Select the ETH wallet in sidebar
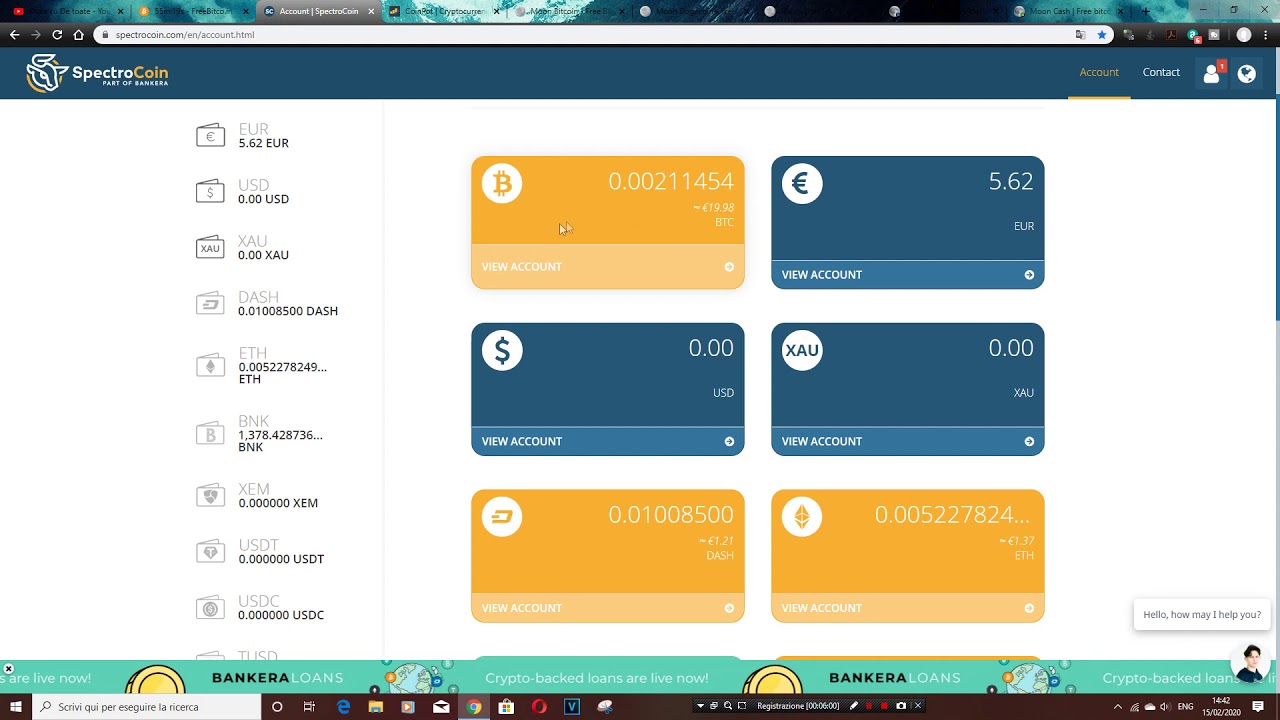1280x720 pixels. [x=262, y=366]
